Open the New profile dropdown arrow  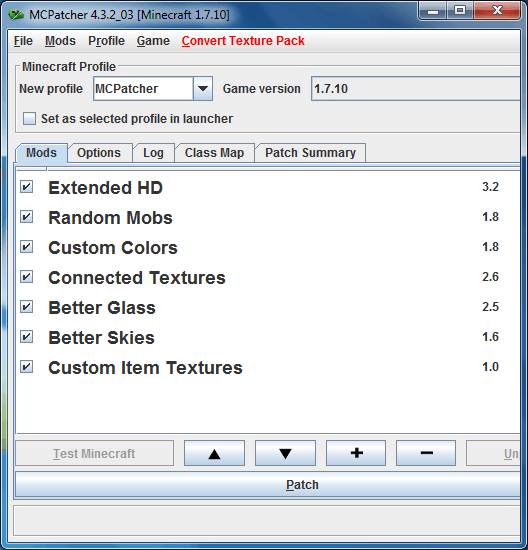[x=203, y=88]
